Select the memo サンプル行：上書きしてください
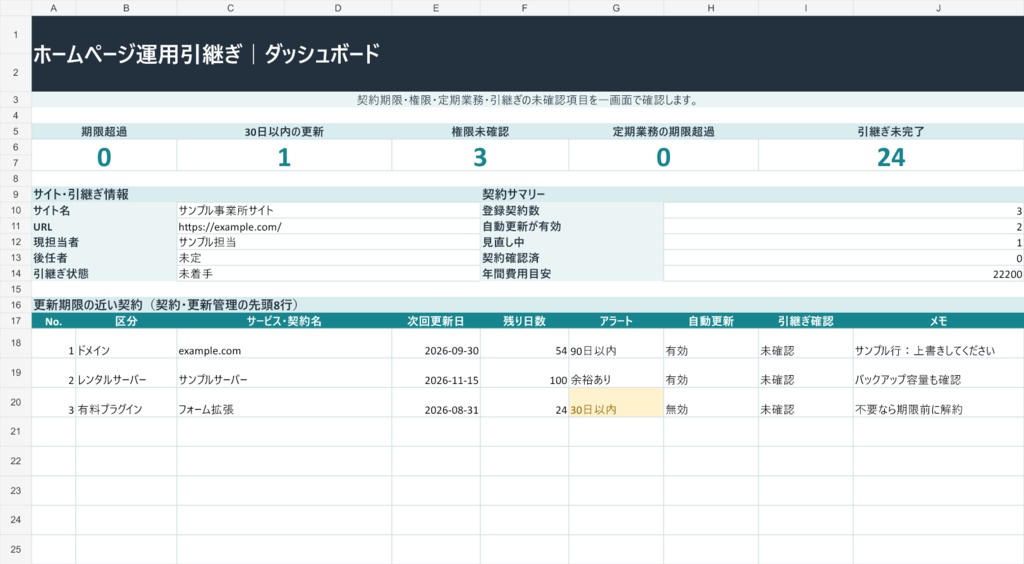The width and height of the screenshot is (1024, 564). pos(938,343)
